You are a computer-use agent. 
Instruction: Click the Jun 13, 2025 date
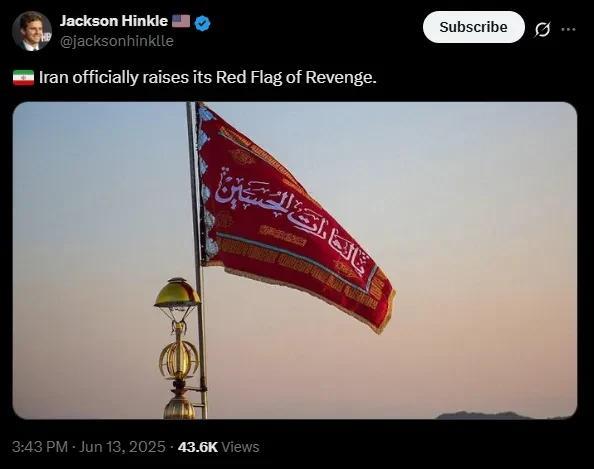click(122, 447)
